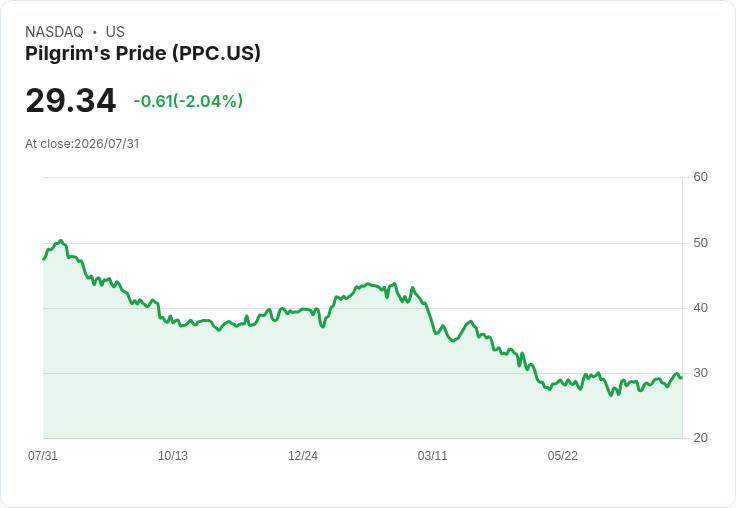Screen dimensions: 736x508
Task: Click the 07/31 x-axis date label
Action: click(43, 455)
